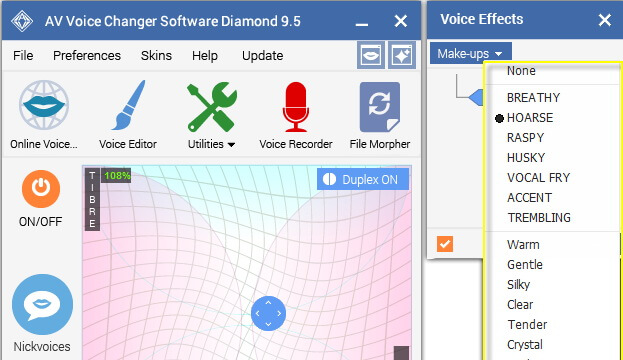Open the Preferences menu
Screen dimensions: 623x360
[x=87, y=56]
